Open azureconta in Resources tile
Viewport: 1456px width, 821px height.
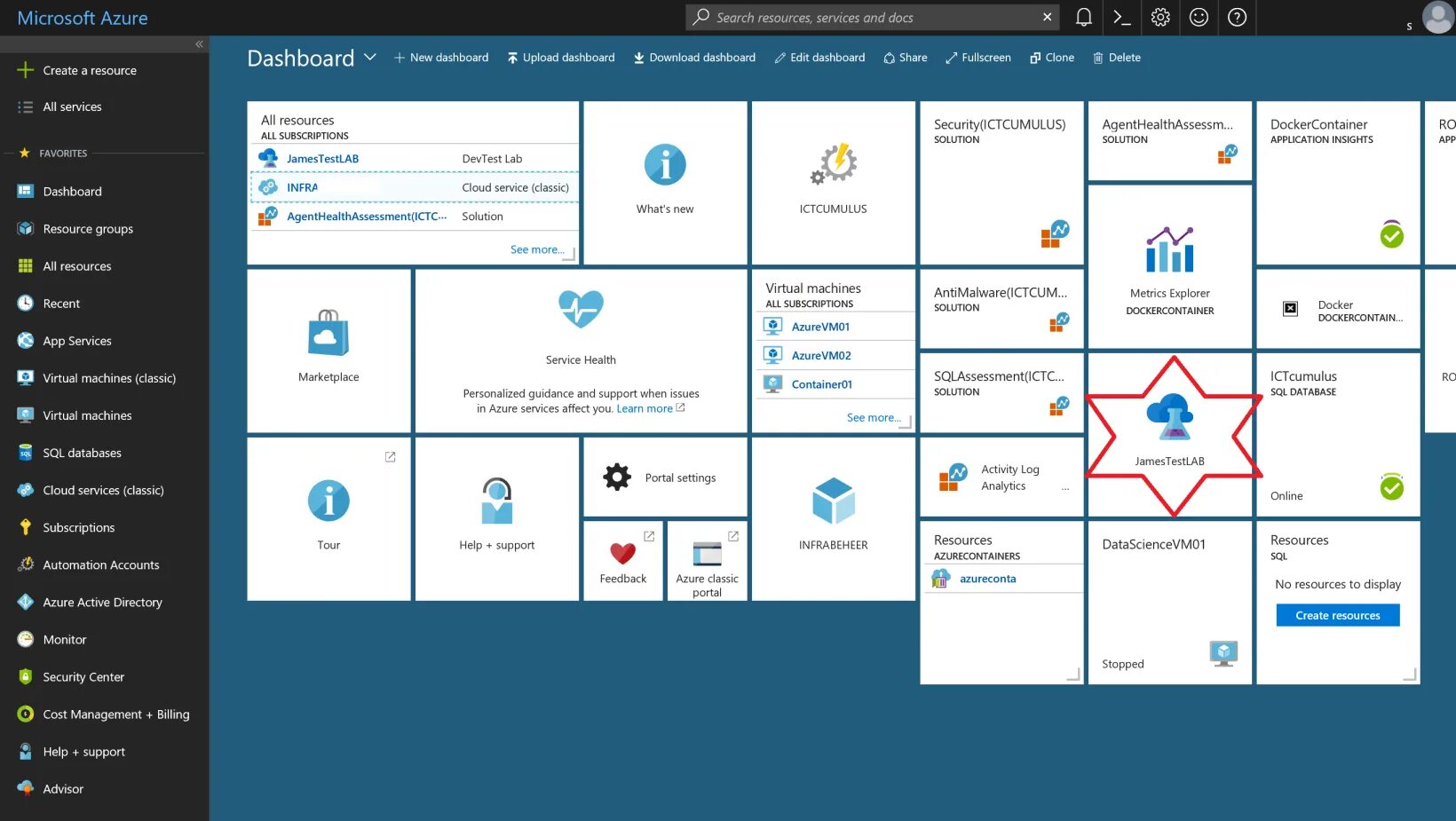[988, 579]
